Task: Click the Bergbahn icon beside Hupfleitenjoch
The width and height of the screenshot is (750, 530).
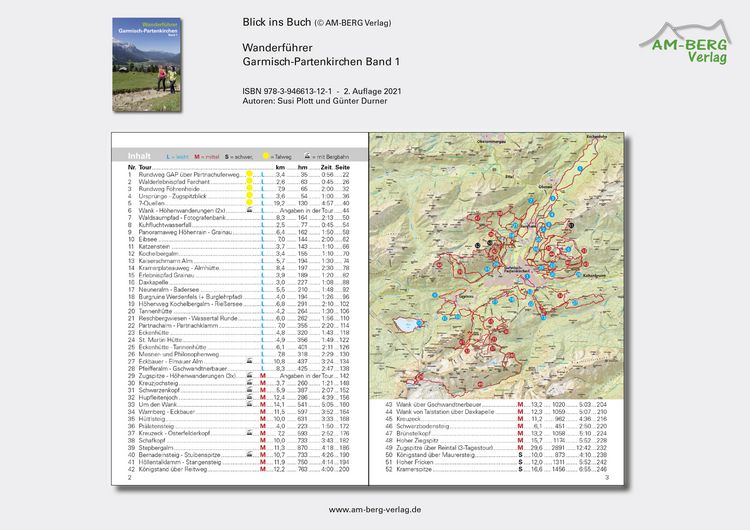Action: point(249,397)
